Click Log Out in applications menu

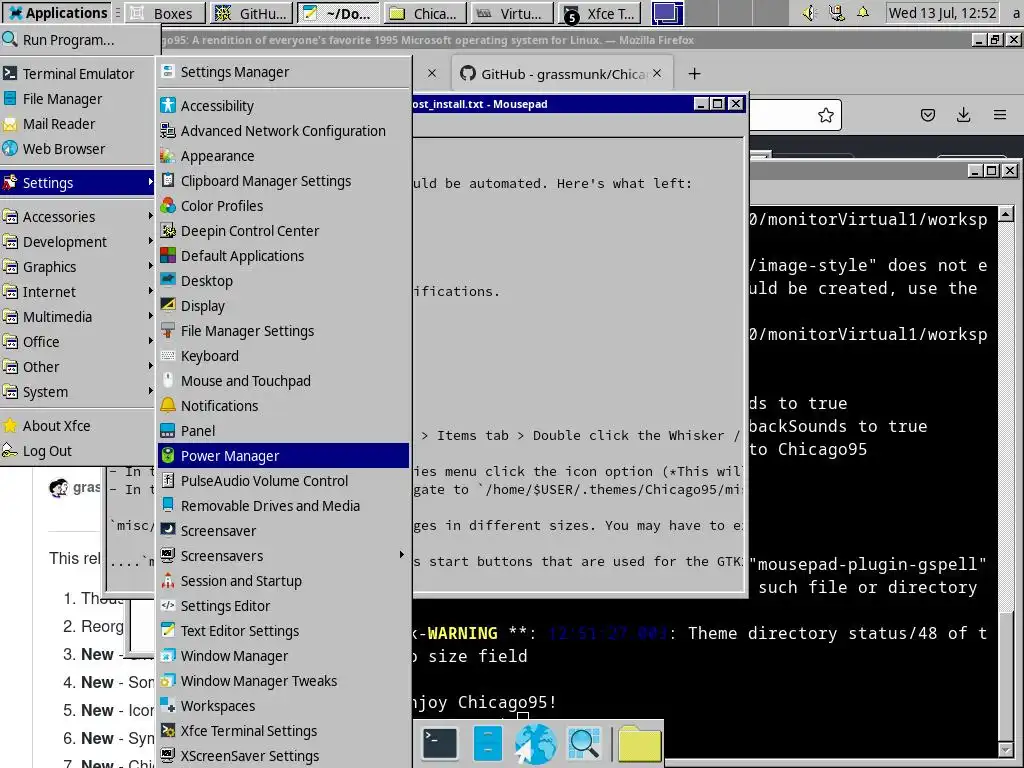pyautogui.click(x=78, y=451)
